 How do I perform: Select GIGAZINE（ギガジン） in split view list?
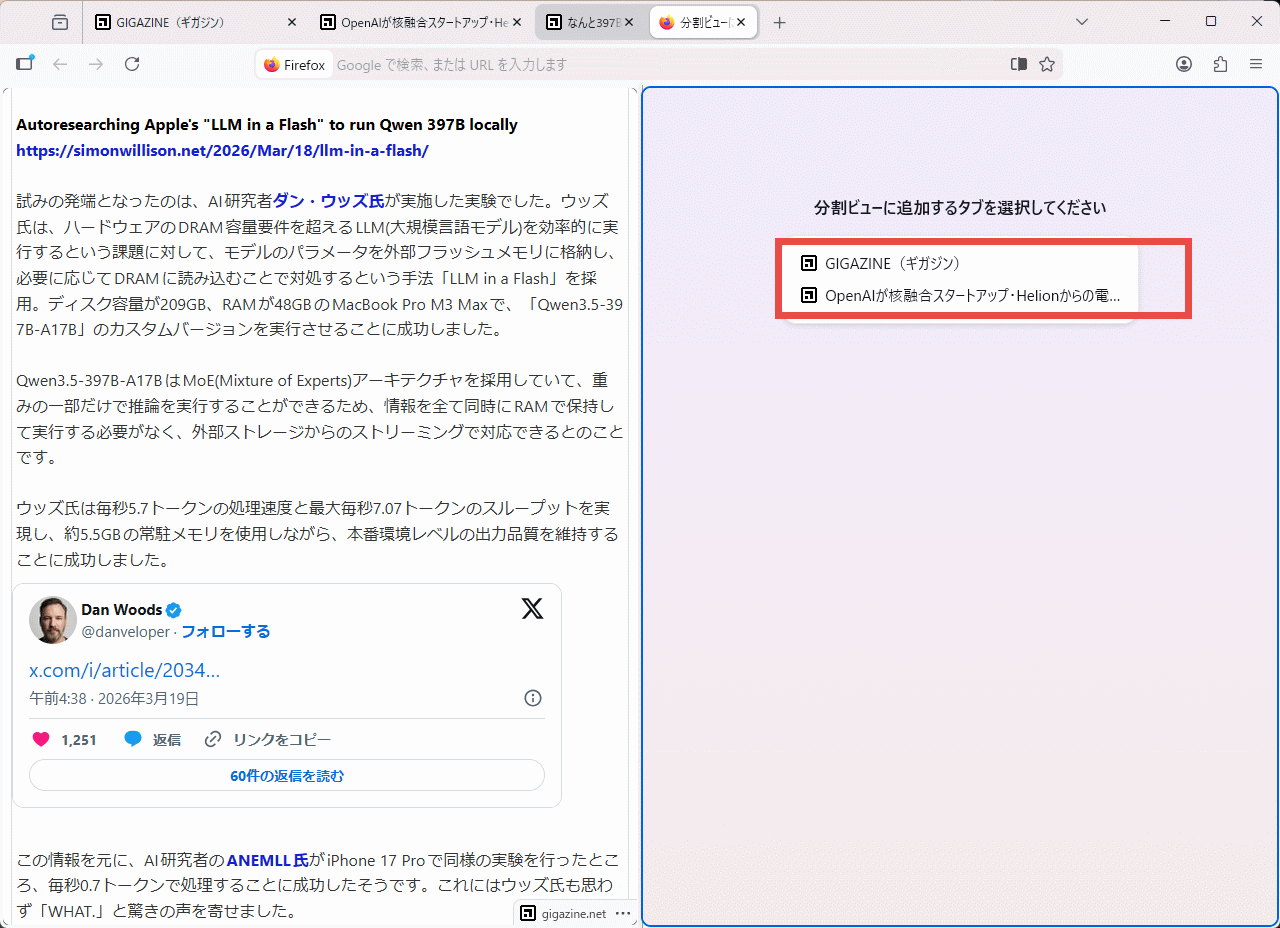click(x=892, y=263)
